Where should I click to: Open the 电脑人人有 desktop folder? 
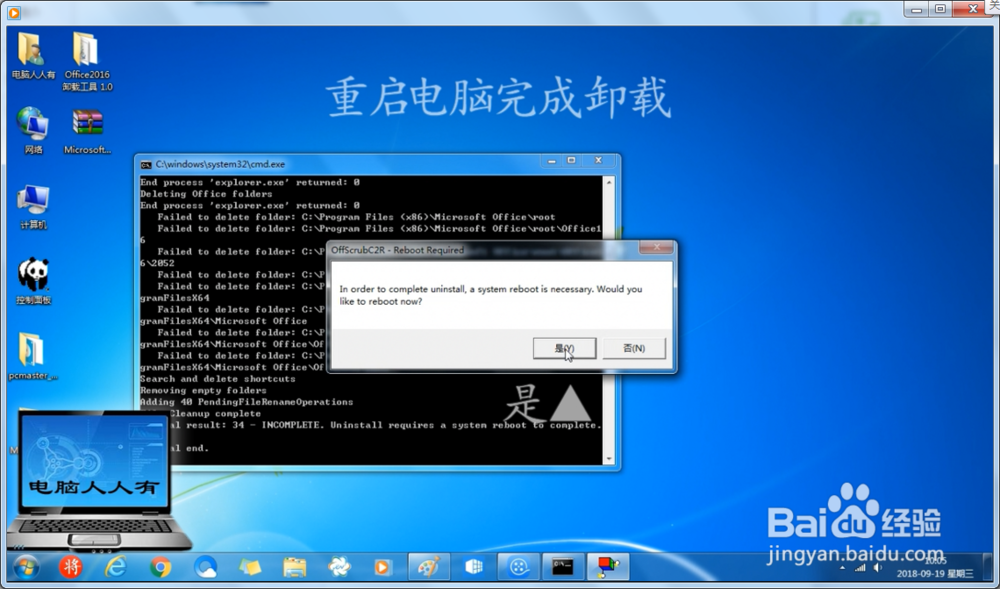pyautogui.click(x=33, y=56)
